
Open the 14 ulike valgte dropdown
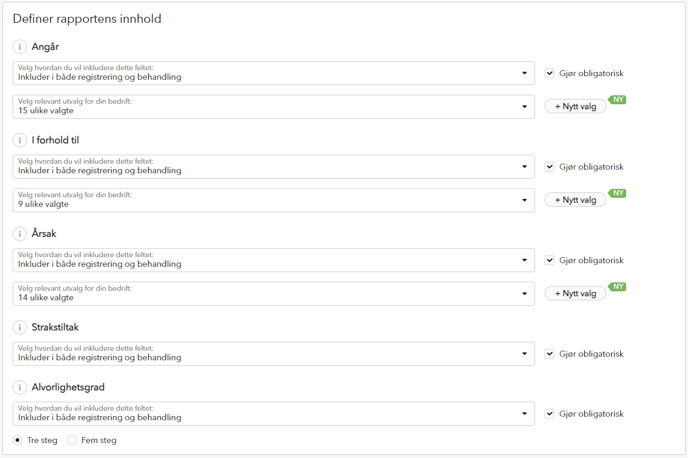point(273,293)
